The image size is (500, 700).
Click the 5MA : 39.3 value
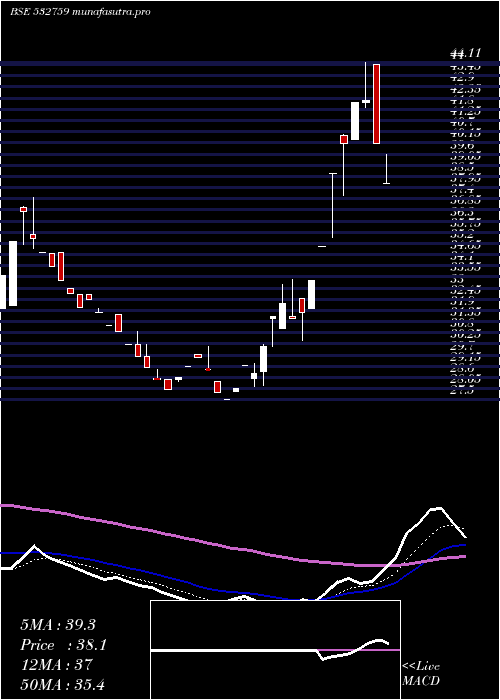tap(58, 625)
